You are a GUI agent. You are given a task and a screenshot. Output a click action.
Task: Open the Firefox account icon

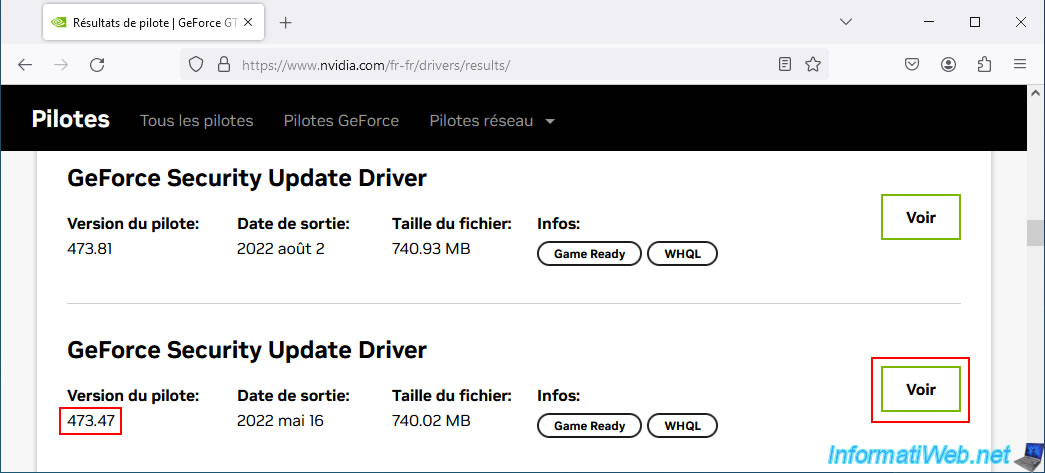click(x=948, y=64)
